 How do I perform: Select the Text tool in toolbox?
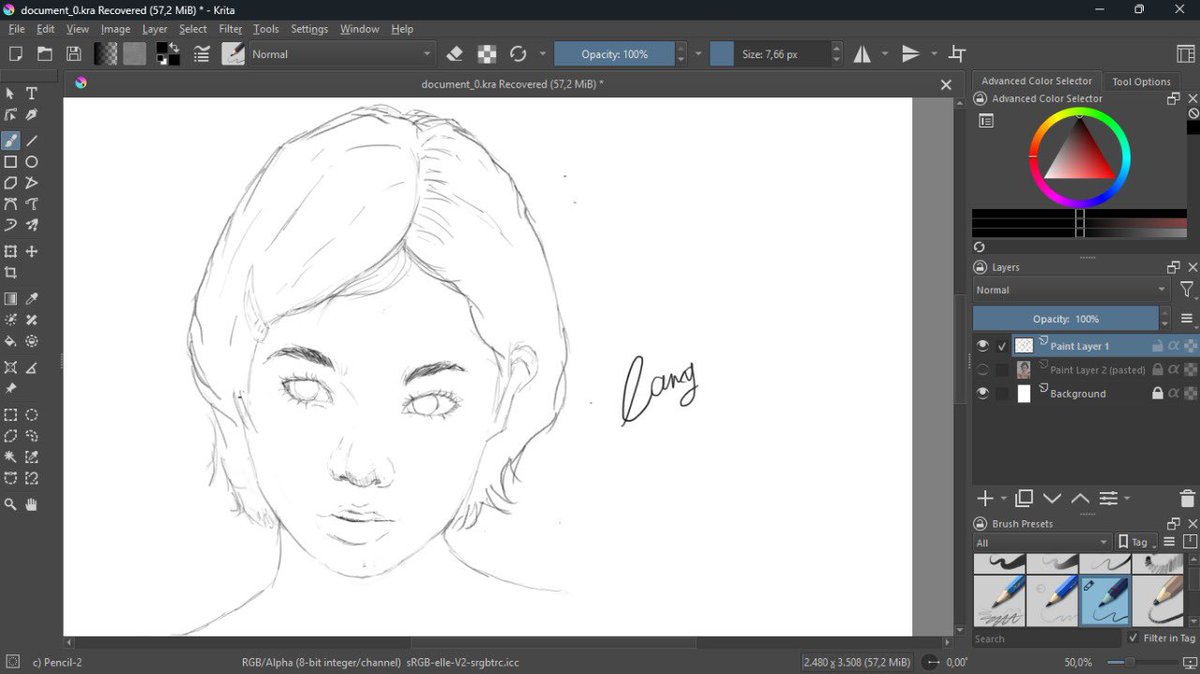click(x=32, y=93)
